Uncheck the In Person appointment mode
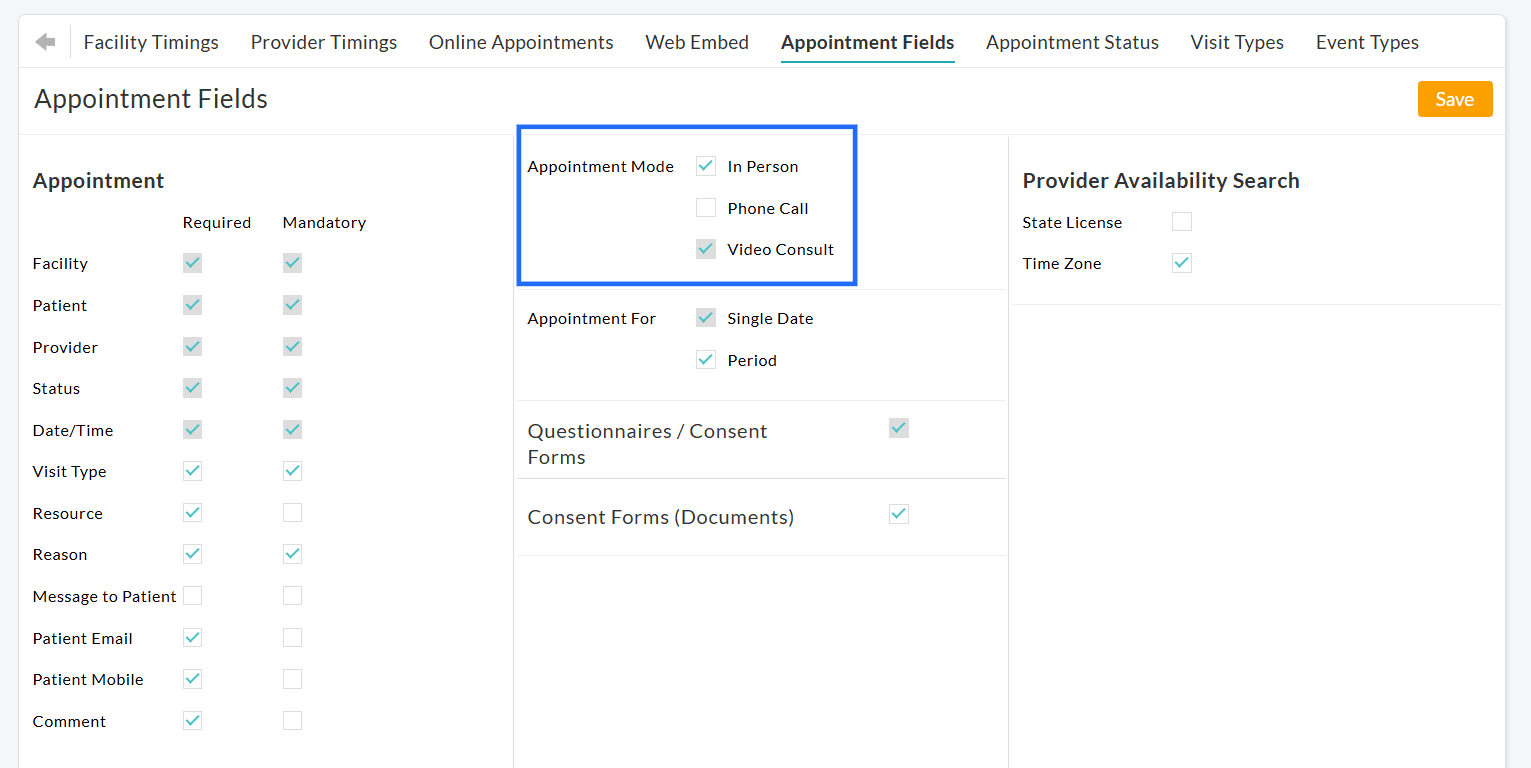Image resolution: width=1531 pixels, height=768 pixels. 705,165
